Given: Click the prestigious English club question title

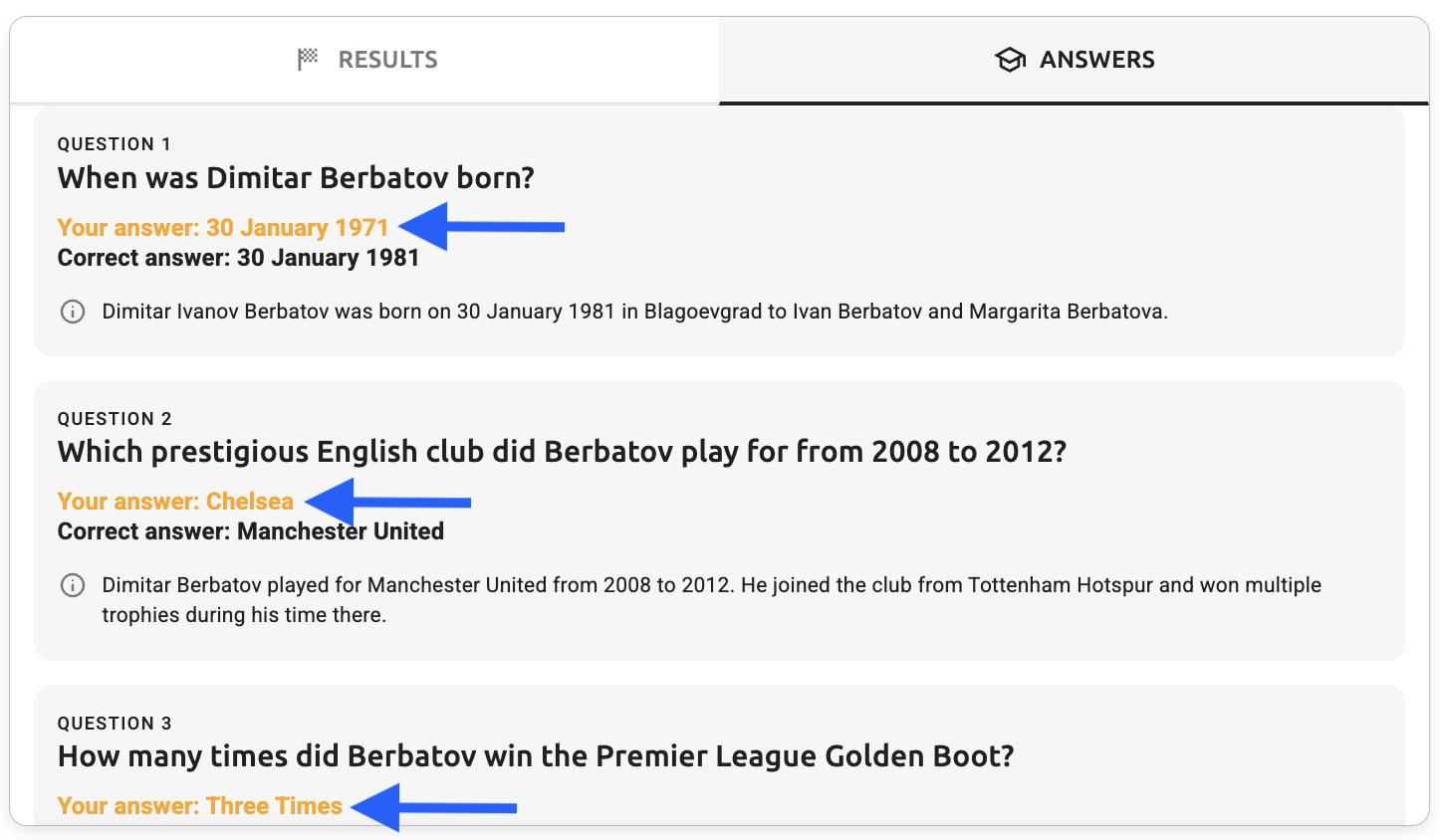Looking at the screenshot, I should 562,452.
